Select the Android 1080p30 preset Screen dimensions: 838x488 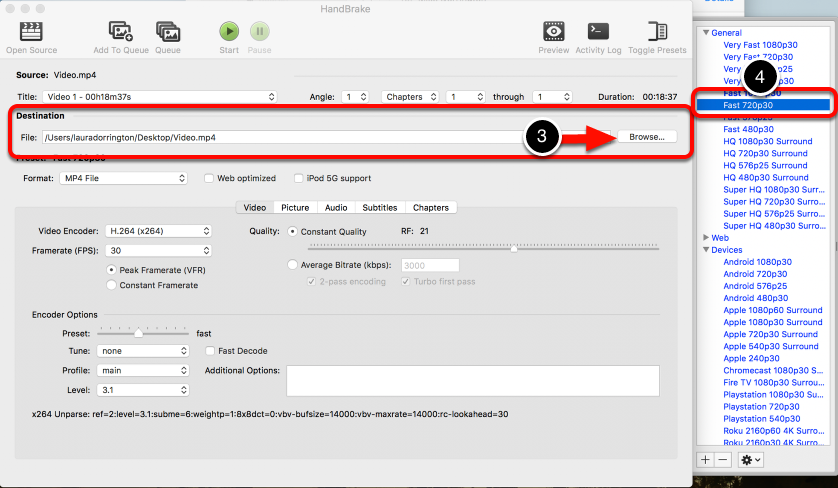(x=758, y=262)
